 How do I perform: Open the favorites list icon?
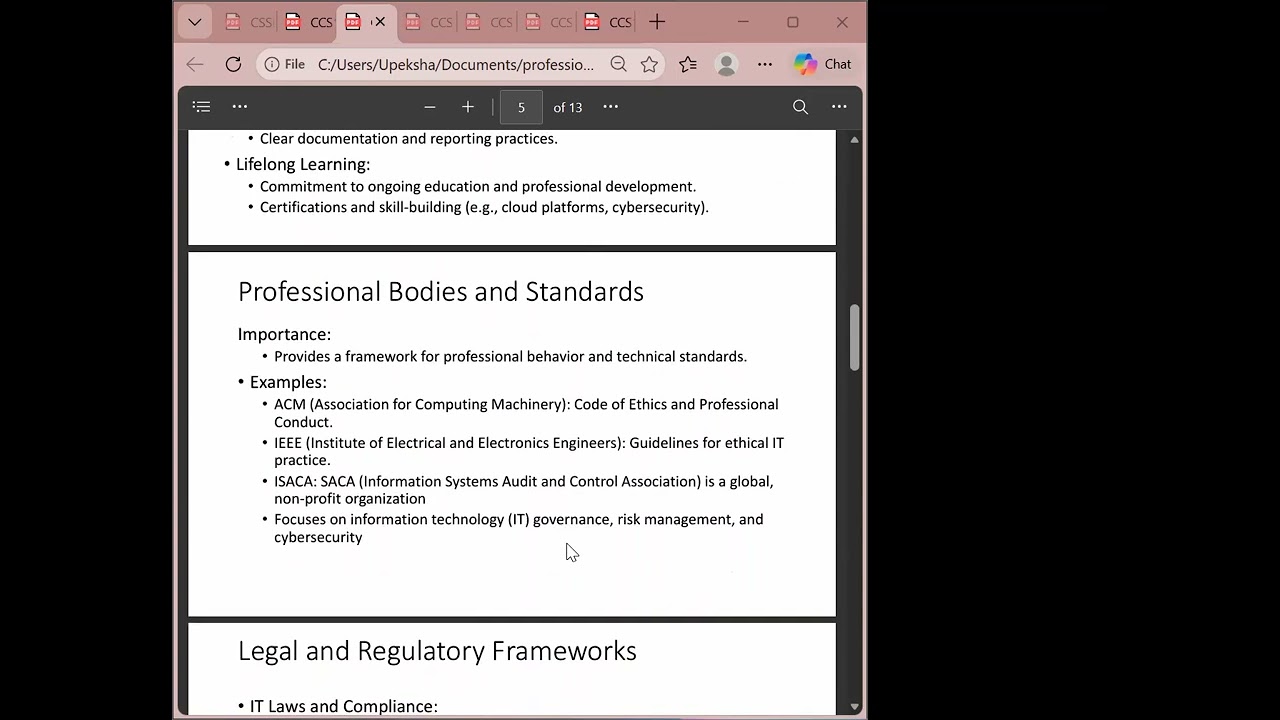point(688,64)
